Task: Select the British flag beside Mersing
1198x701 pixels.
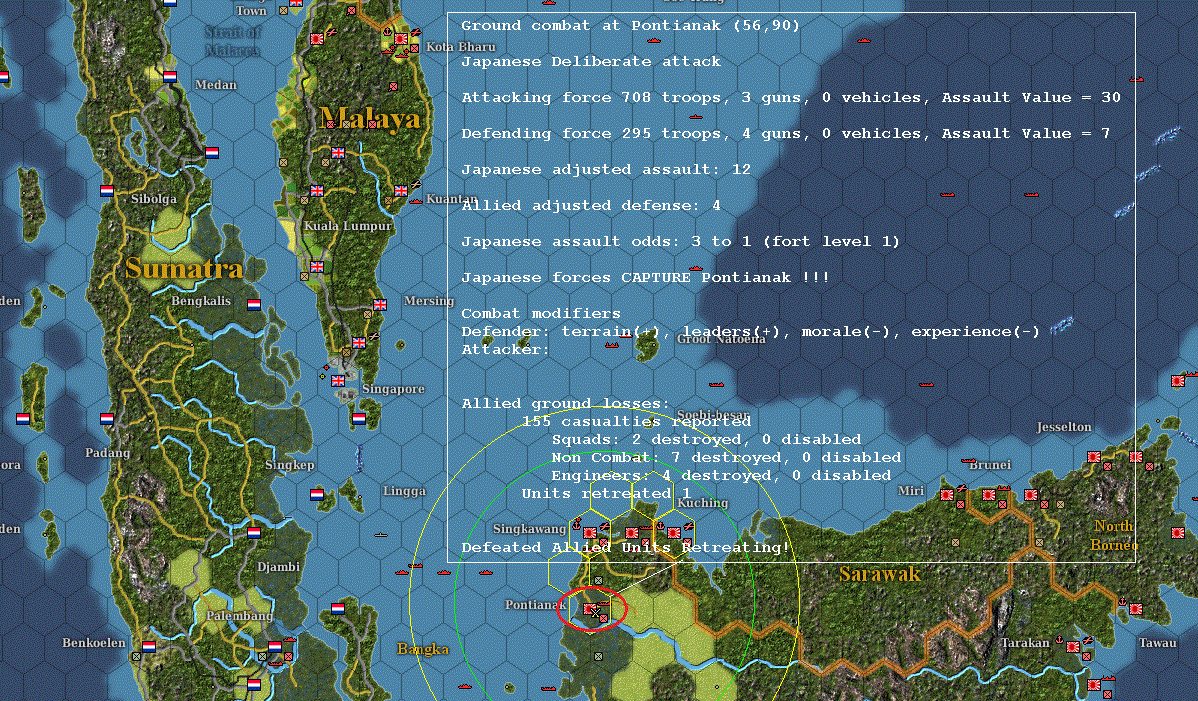Action: 380,305
